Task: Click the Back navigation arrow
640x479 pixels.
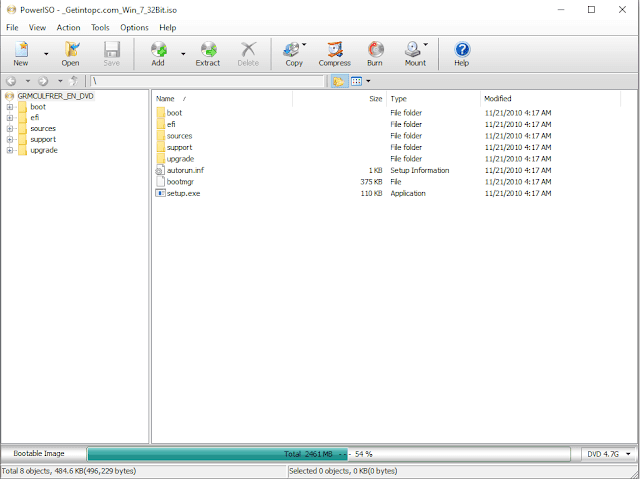Action: [11, 81]
